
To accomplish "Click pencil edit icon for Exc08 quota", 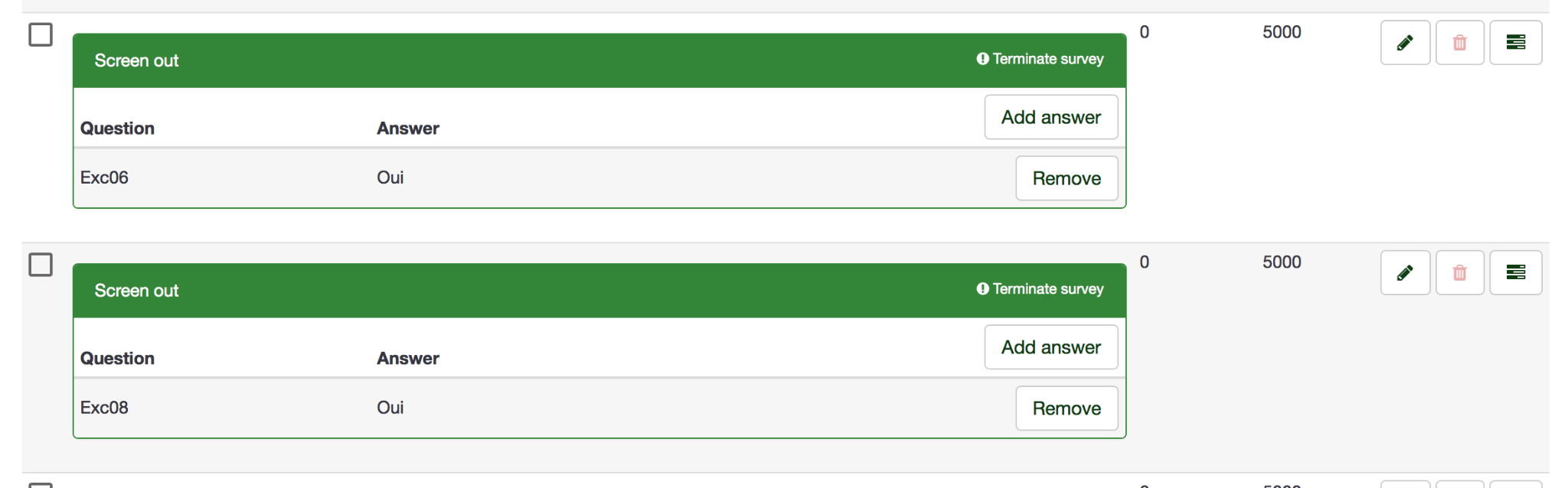I will pos(1405,273).
